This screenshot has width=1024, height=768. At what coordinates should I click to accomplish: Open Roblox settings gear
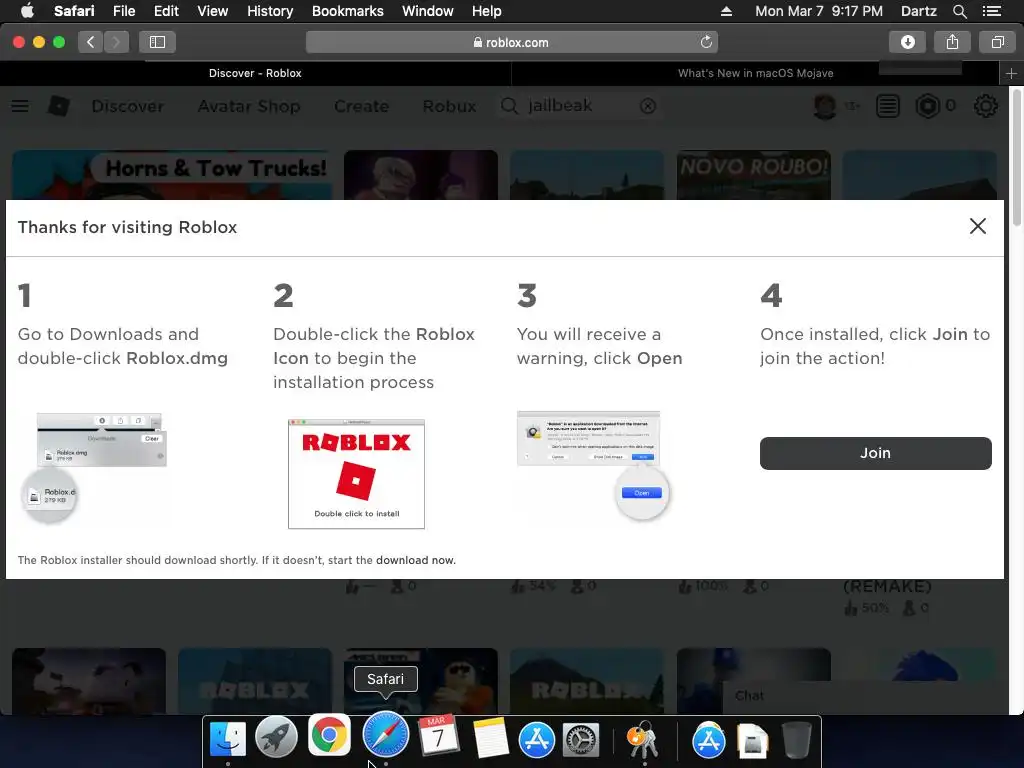click(985, 106)
